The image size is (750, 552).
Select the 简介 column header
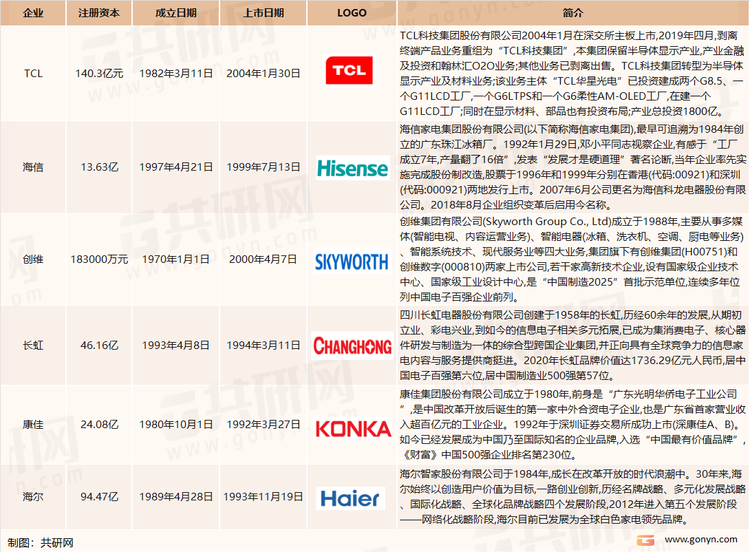tap(573, 13)
